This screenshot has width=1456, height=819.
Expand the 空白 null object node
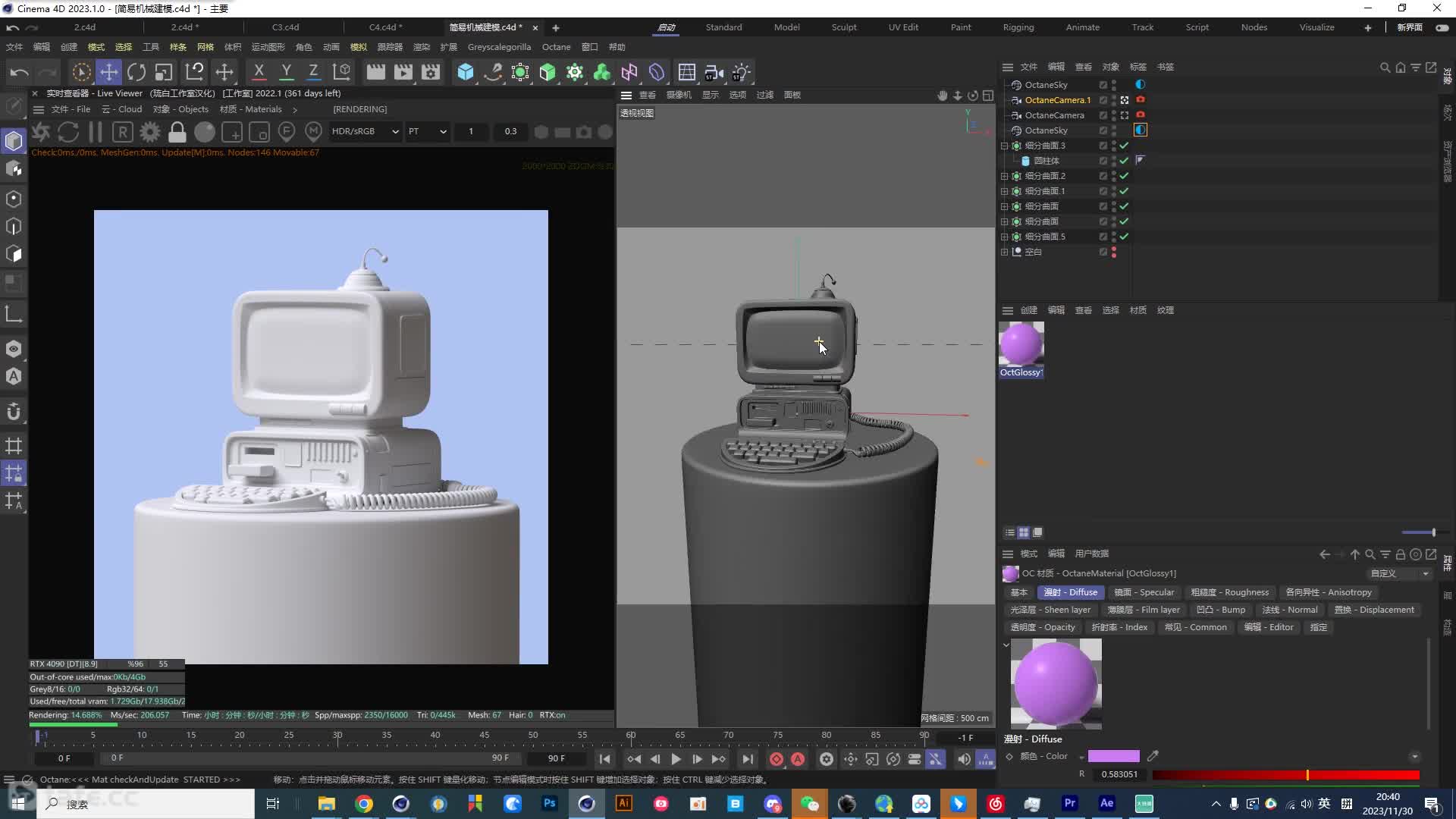pos(1005,252)
